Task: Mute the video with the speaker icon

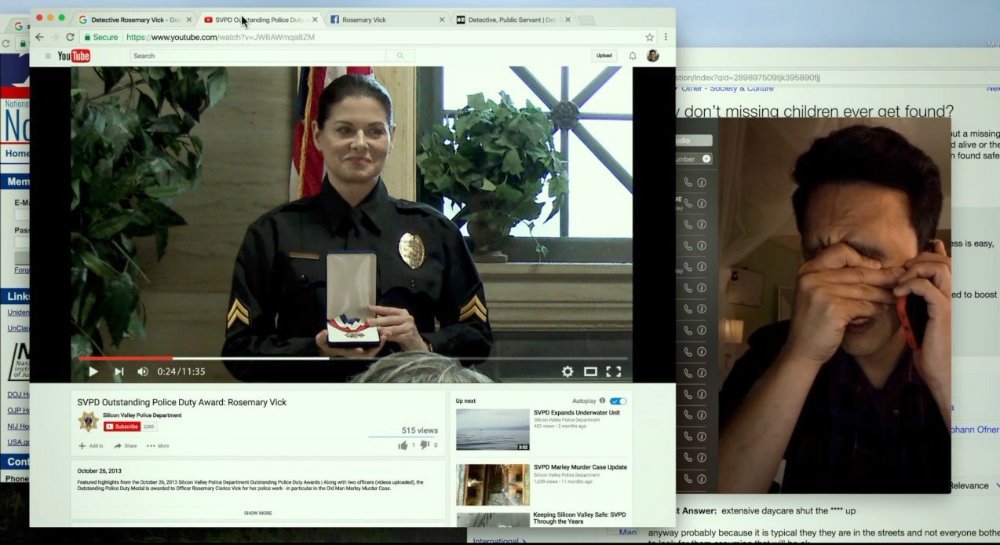Action: tap(143, 371)
